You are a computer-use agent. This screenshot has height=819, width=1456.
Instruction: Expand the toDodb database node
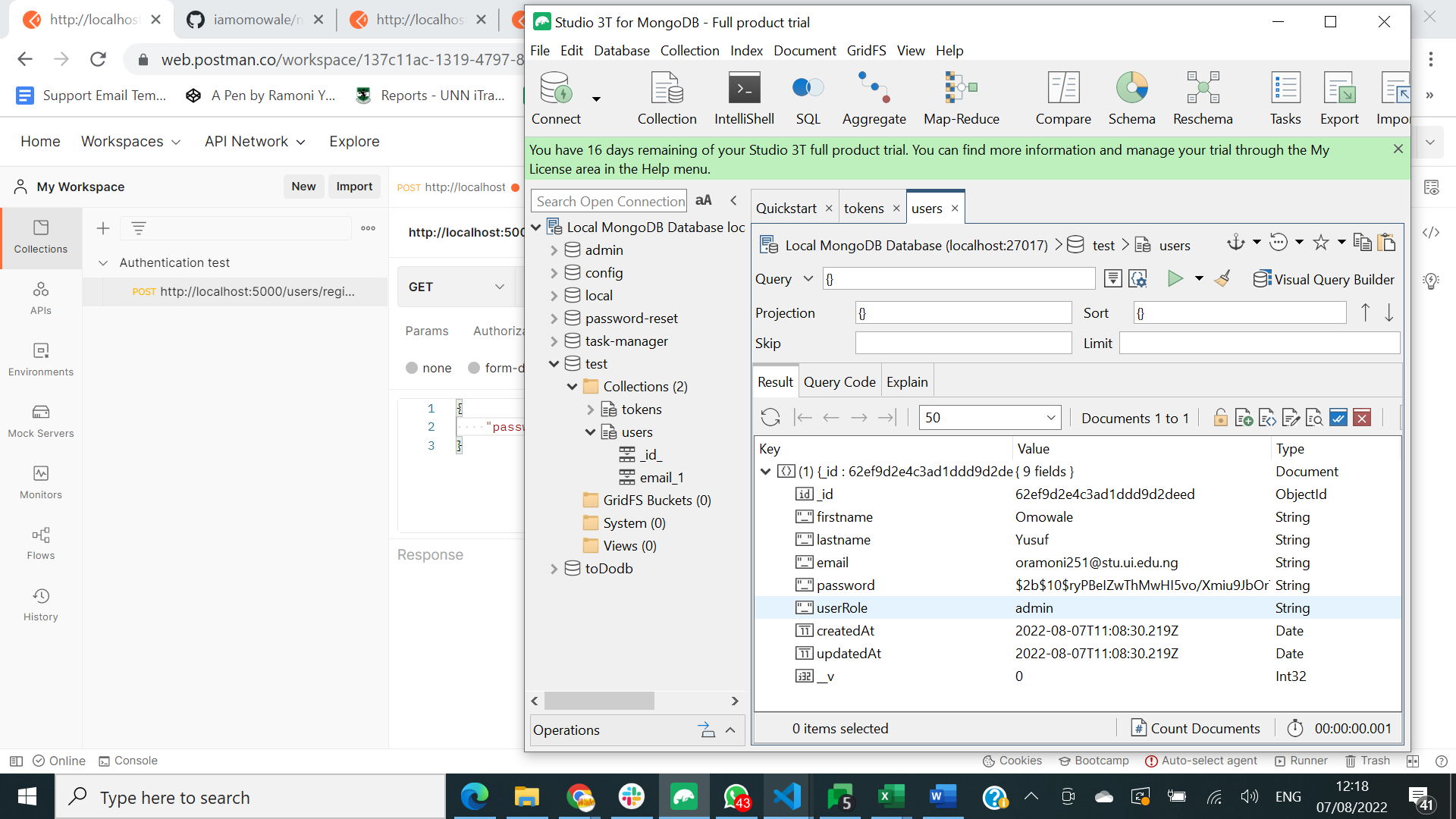(554, 569)
